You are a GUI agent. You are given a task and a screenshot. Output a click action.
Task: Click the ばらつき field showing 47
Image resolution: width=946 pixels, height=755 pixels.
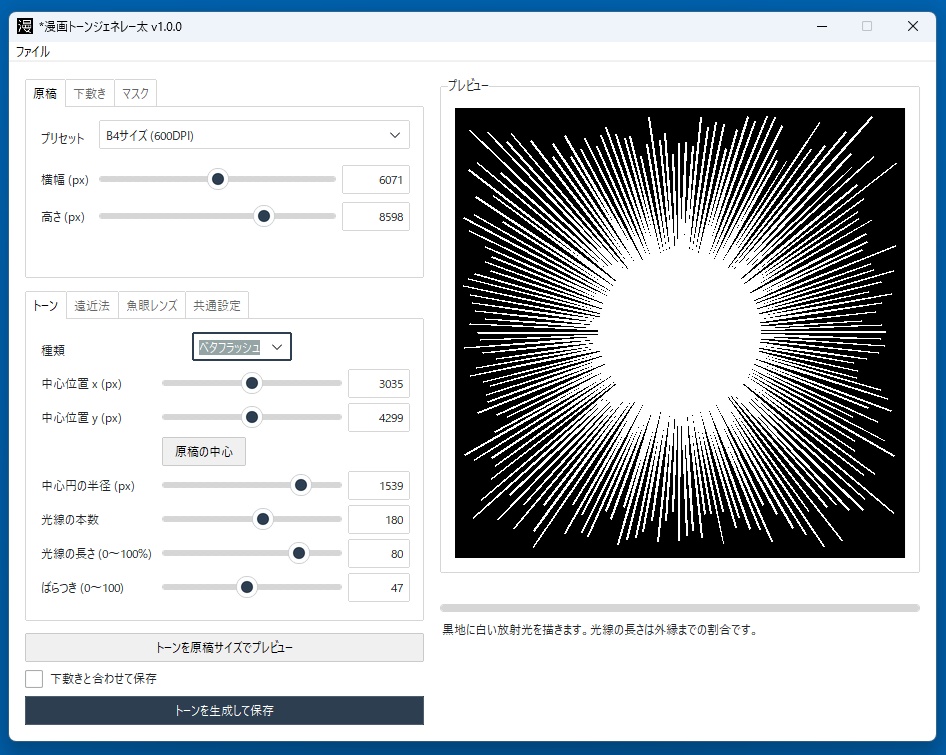[x=379, y=588]
